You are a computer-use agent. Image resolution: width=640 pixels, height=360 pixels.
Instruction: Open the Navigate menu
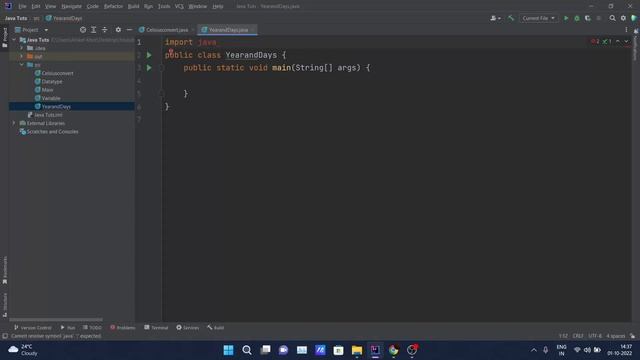click(71, 6)
